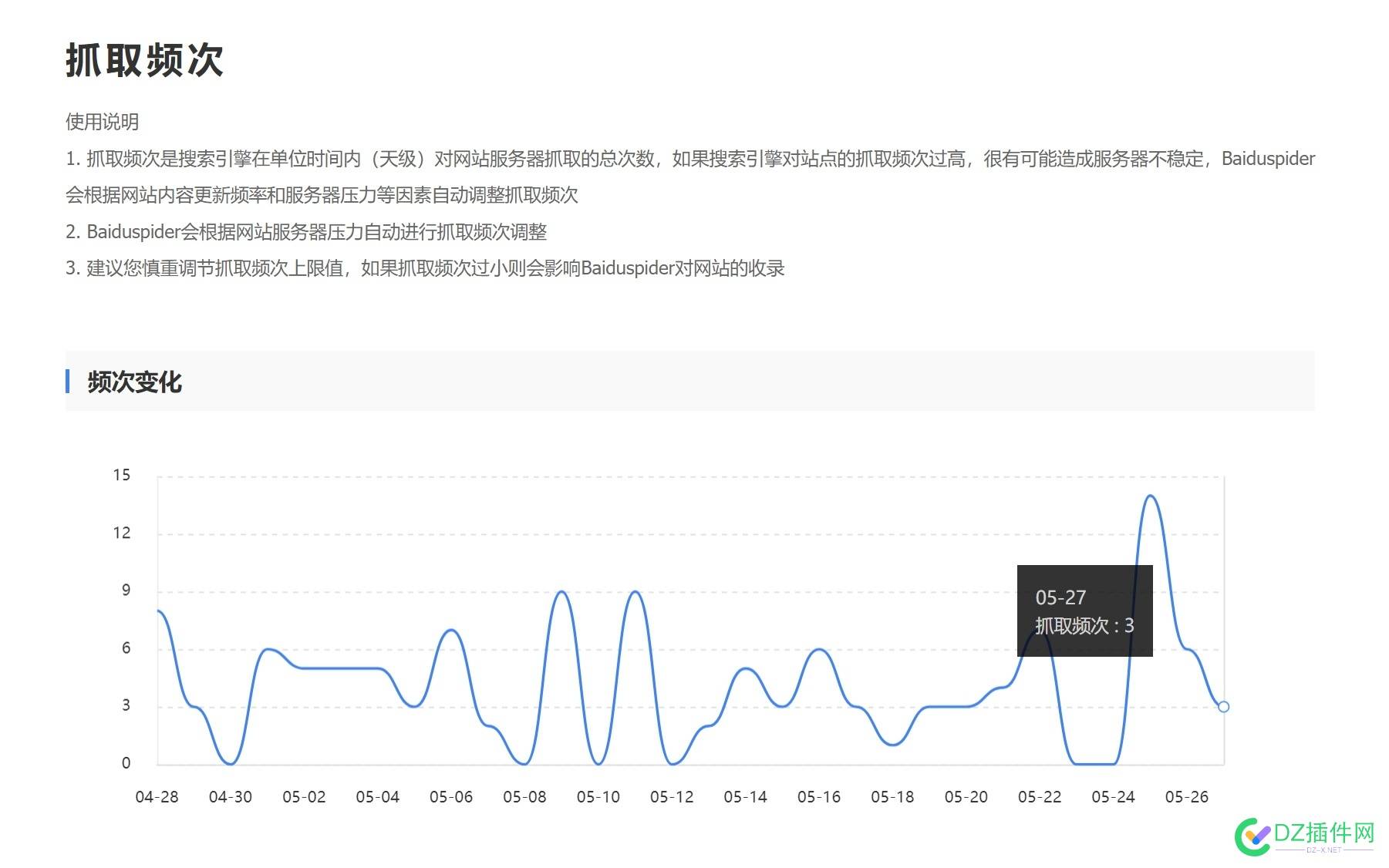Click the 频次变化 section title
Screen dimensions: 1389x868
(x=134, y=382)
